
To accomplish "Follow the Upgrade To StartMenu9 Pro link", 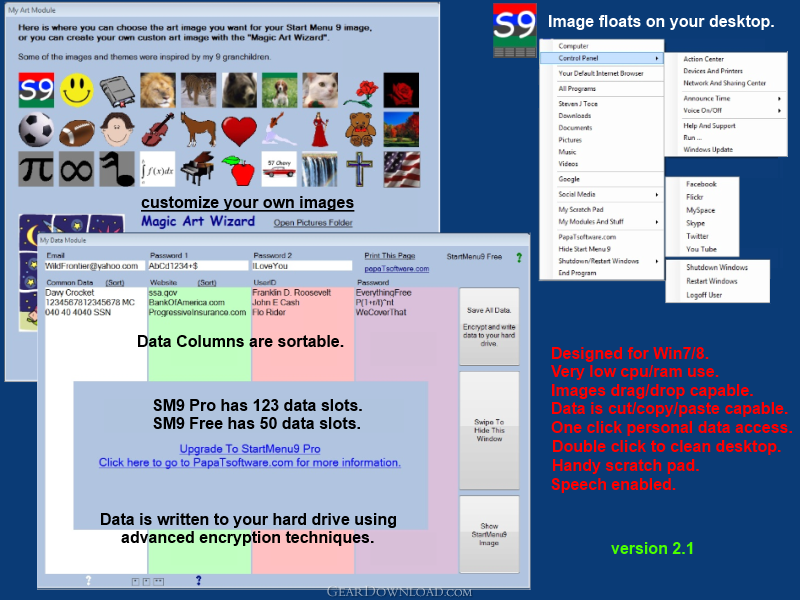I will click(250, 449).
